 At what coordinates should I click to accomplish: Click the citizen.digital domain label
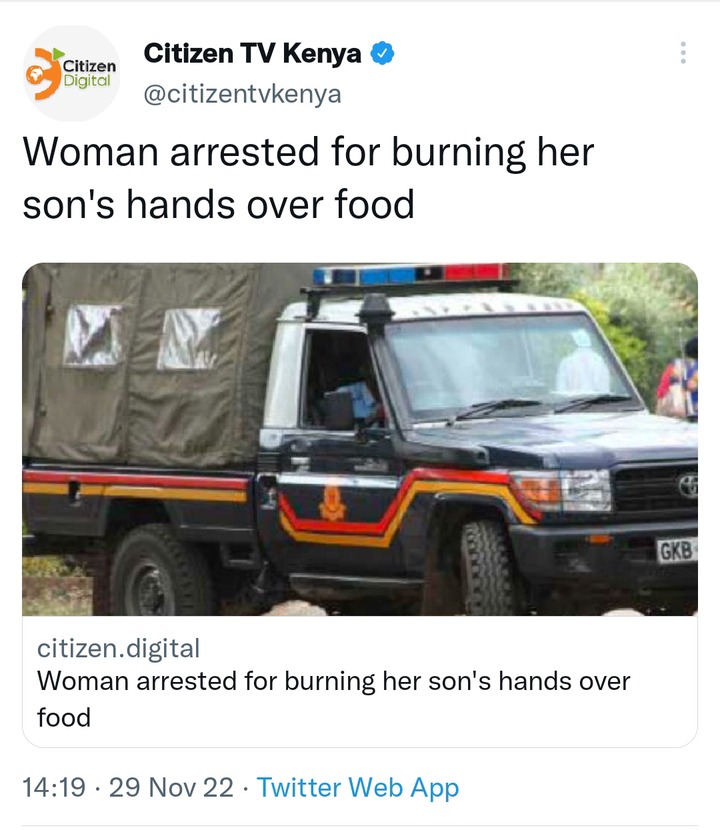pos(118,648)
